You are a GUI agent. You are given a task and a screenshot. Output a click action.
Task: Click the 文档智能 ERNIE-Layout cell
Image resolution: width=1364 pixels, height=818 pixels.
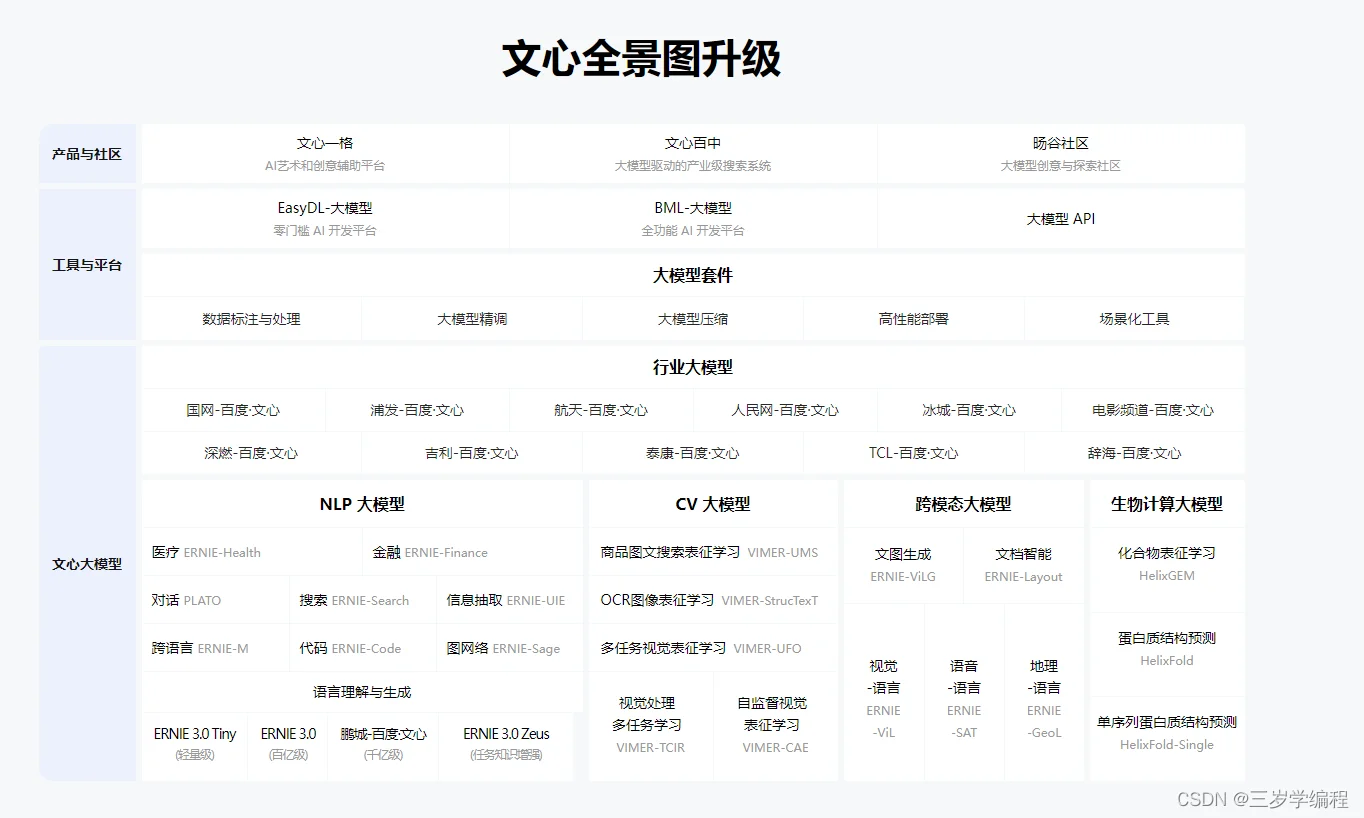[x=1024, y=565]
